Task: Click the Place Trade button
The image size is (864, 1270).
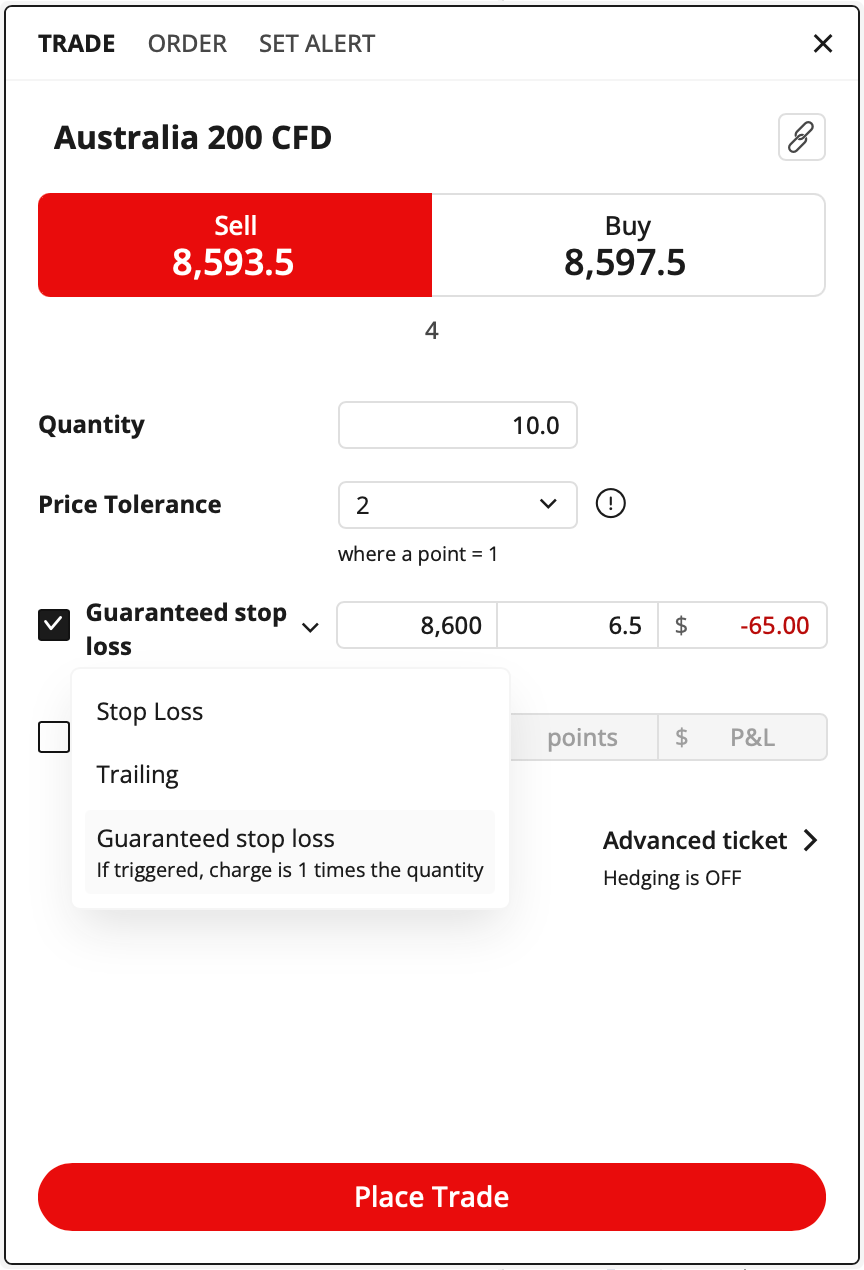Action: pyautogui.click(x=432, y=1197)
